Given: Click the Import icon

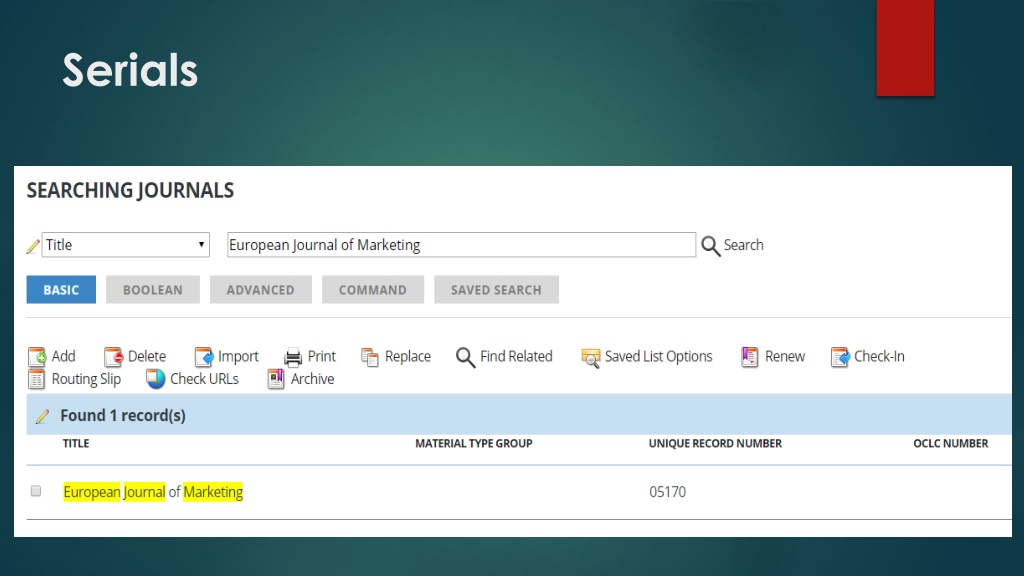Looking at the screenshot, I should (204, 357).
